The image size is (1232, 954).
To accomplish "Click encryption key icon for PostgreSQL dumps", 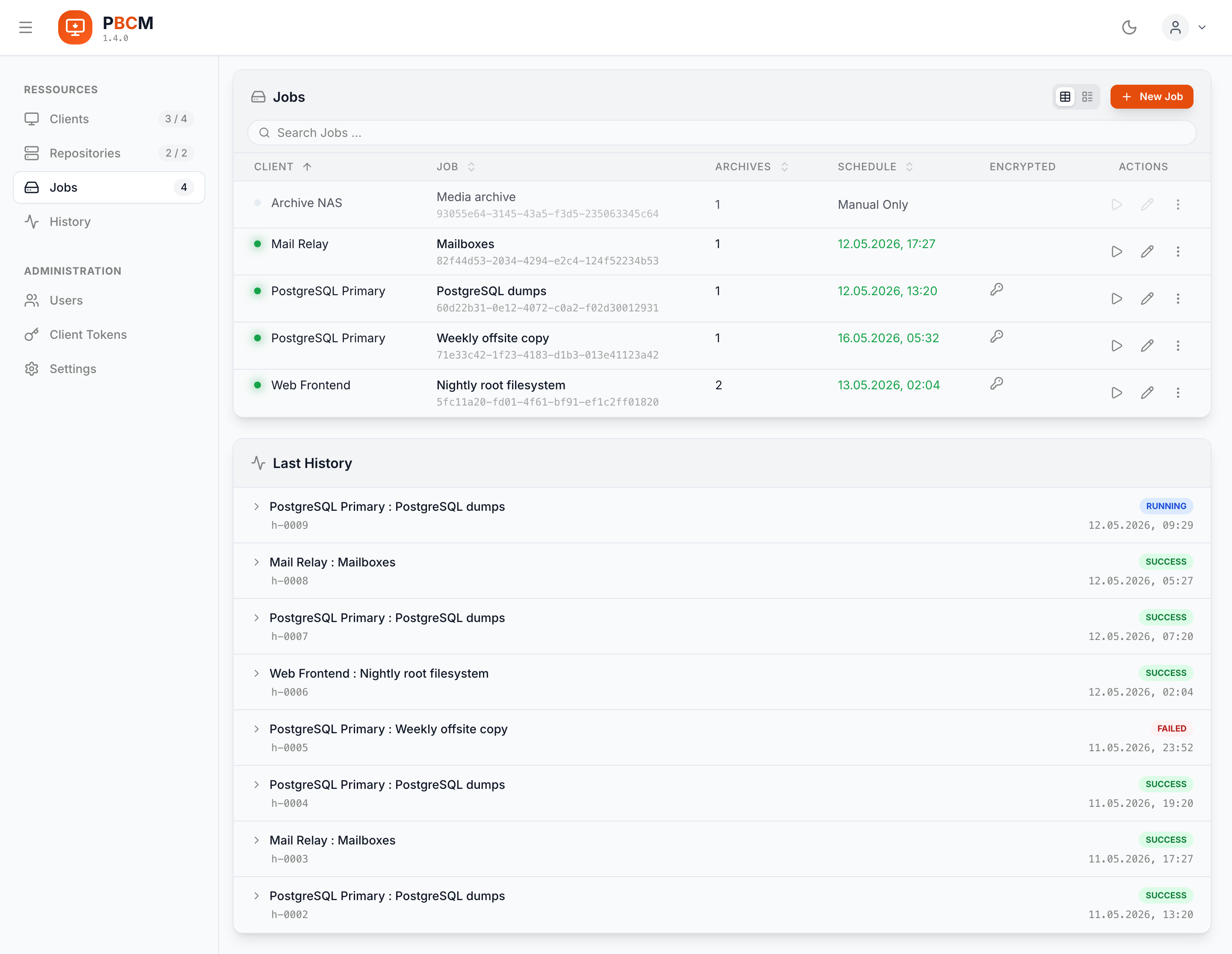I will (997, 290).
